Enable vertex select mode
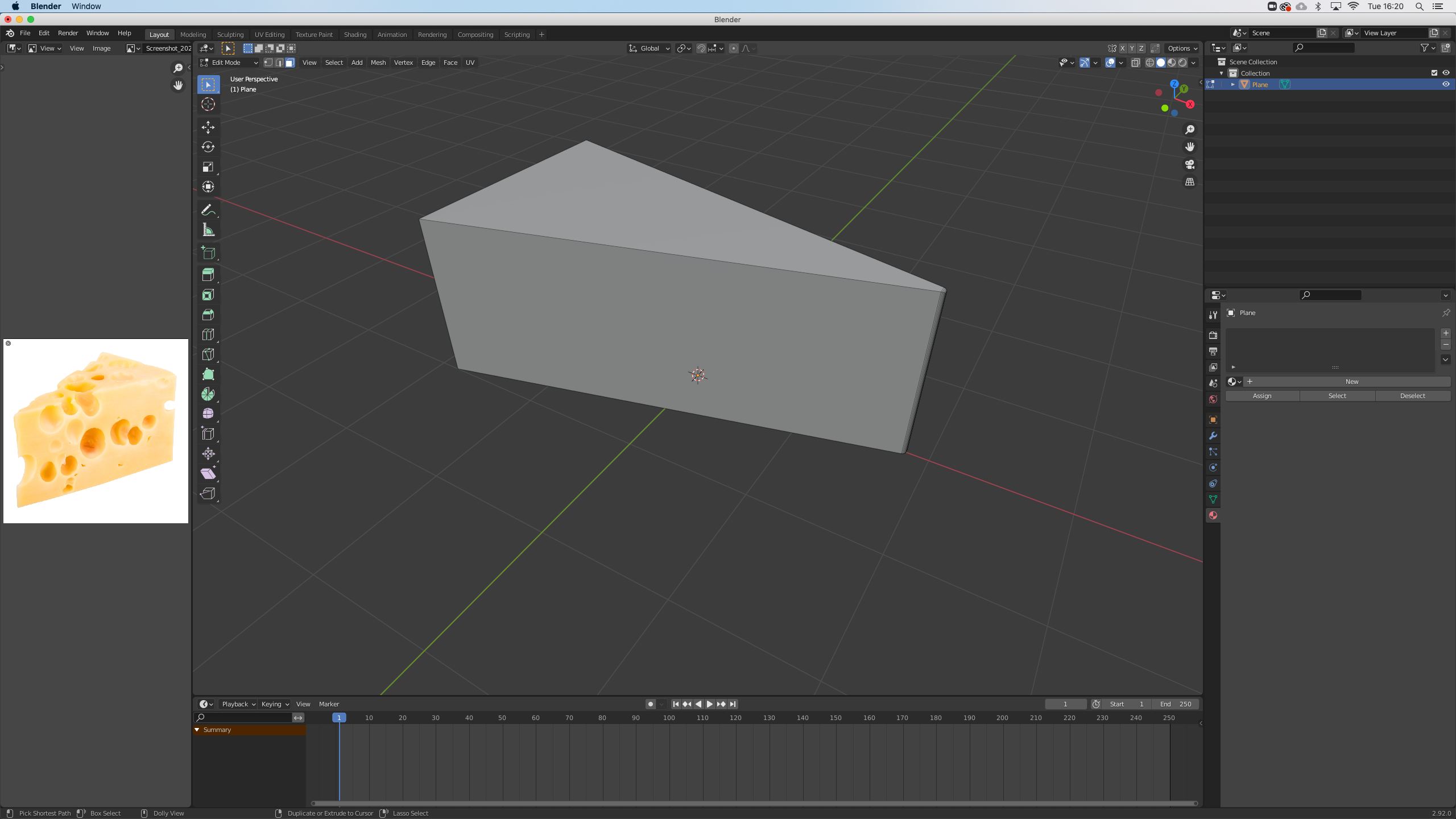Image resolution: width=1456 pixels, height=819 pixels. 268,63
